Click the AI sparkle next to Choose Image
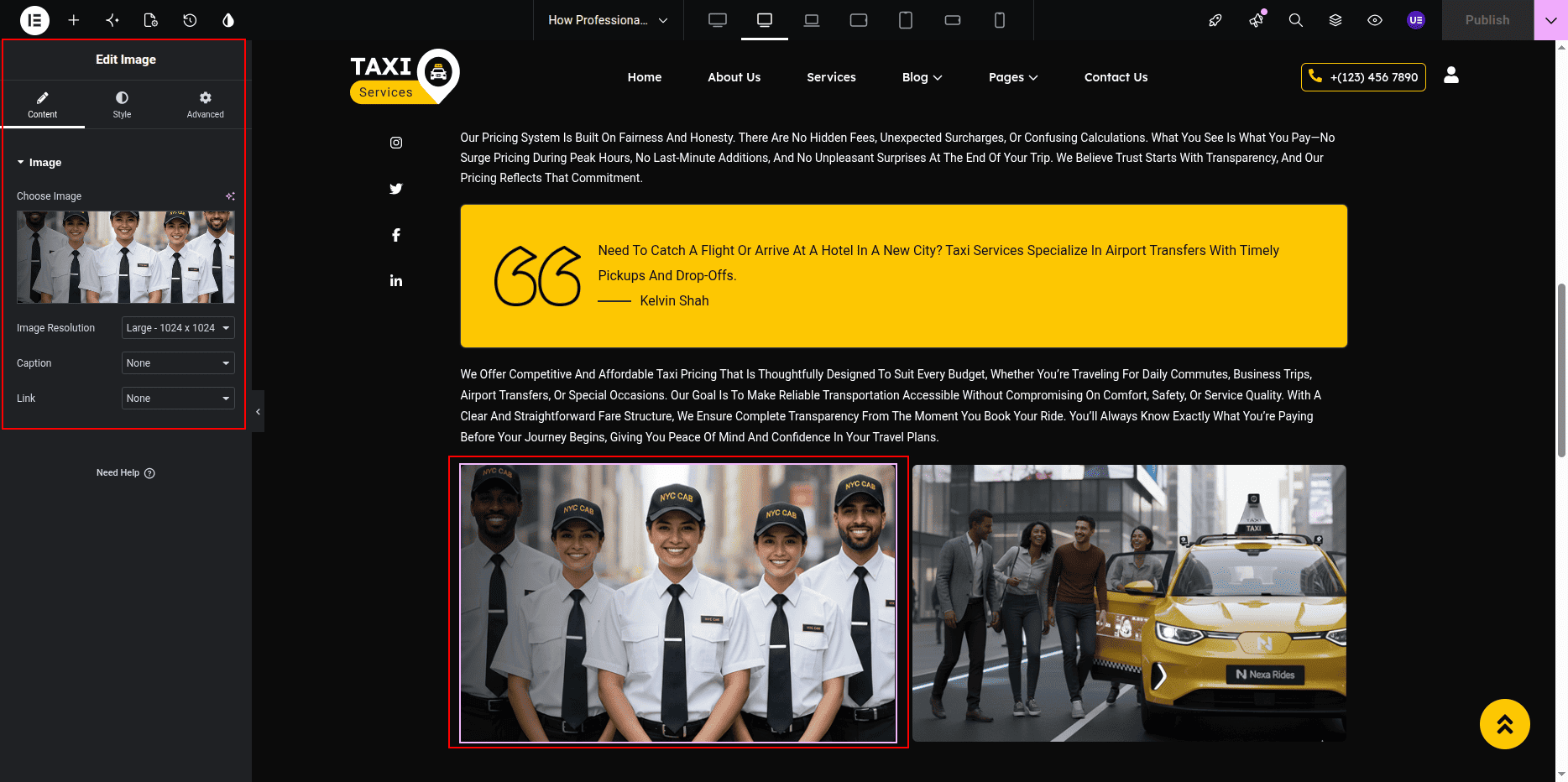This screenshot has width=1568, height=782. tap(230, 196)
